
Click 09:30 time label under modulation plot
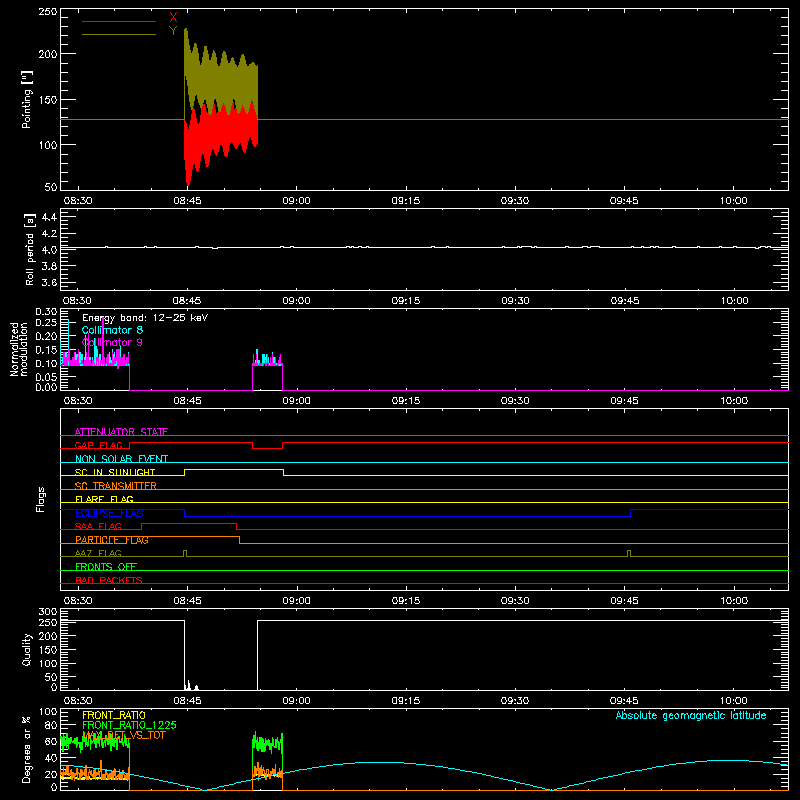[x=515, y=401]
